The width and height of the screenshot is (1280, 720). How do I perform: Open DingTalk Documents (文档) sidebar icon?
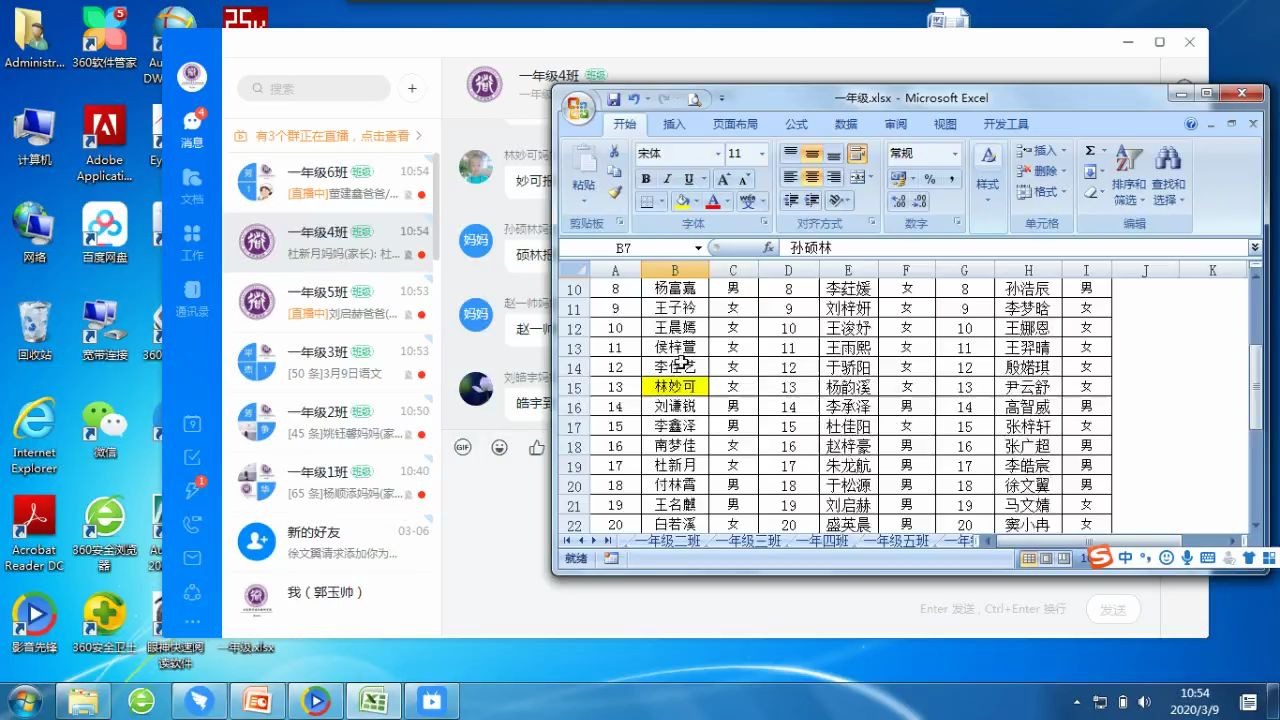point(192,185)
